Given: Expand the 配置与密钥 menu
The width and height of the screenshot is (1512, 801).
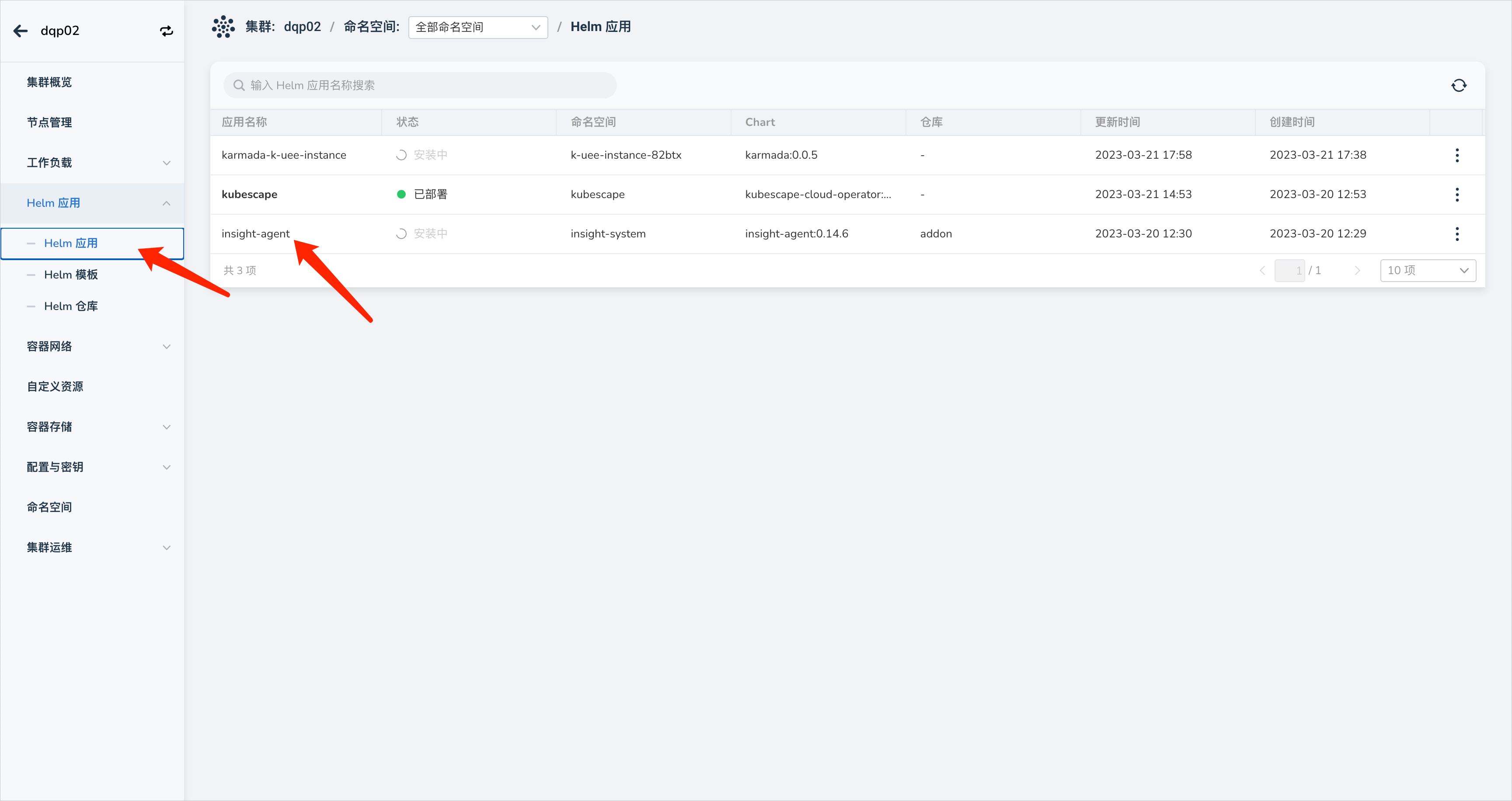Looking at the screenshot, I should 93,467.
